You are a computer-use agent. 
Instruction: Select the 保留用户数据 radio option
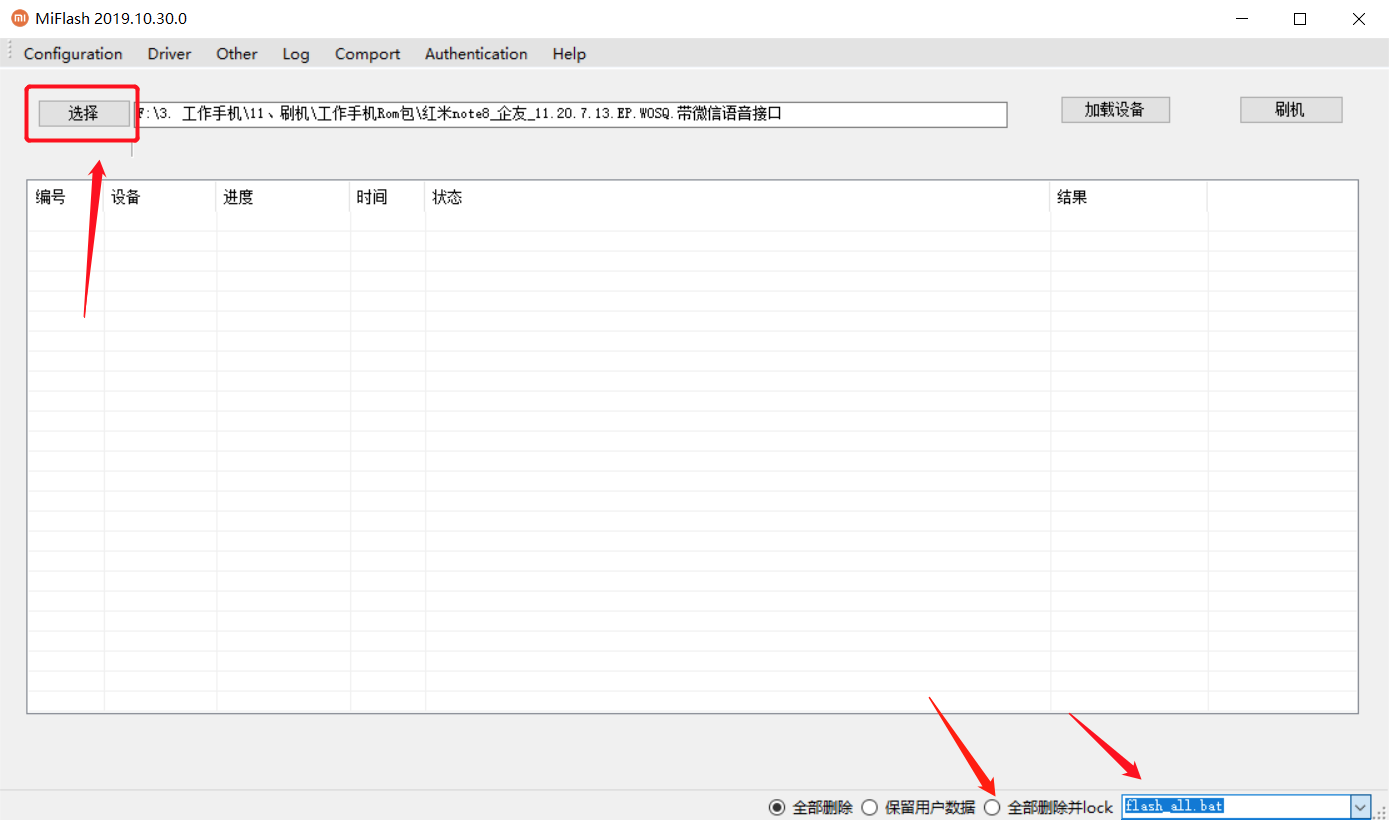[x=918, y=807]
